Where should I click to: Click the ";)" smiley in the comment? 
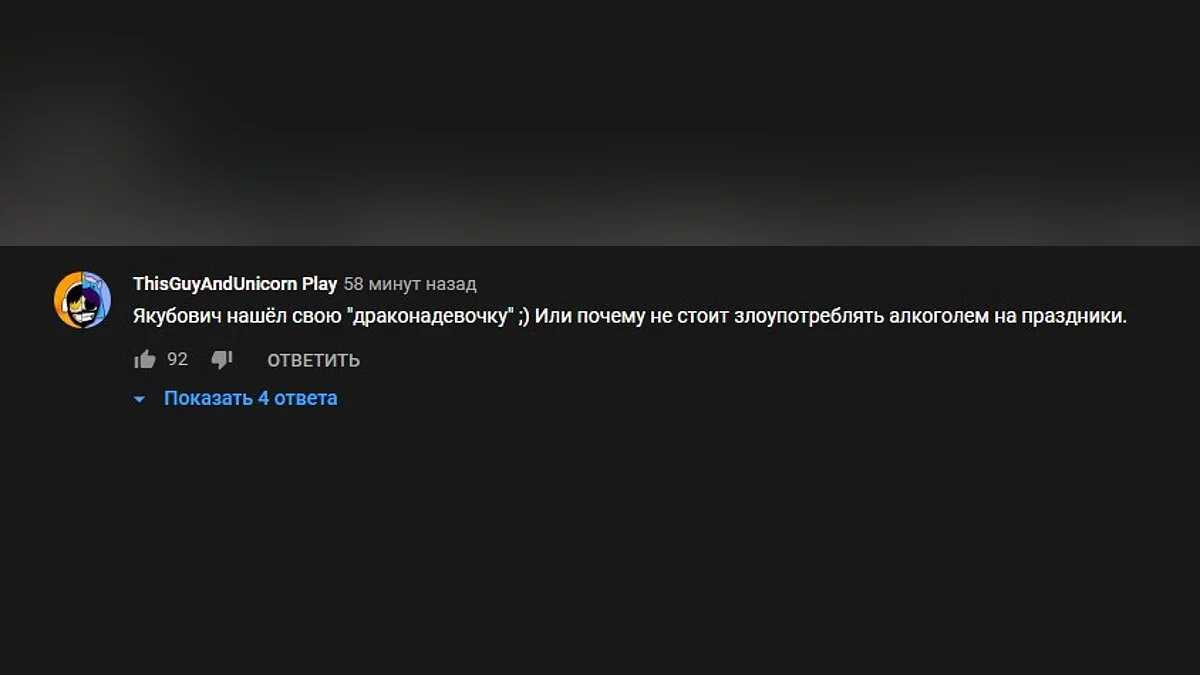[x=524, y=316]
